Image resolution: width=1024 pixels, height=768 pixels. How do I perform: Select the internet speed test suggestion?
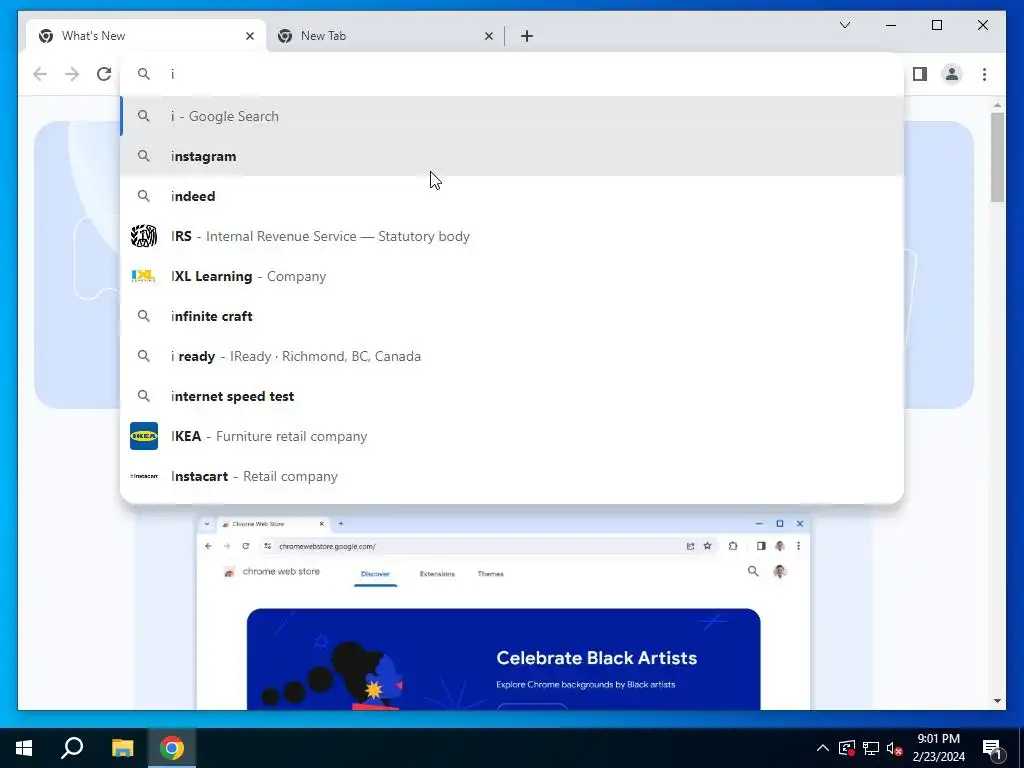point(512,396)
